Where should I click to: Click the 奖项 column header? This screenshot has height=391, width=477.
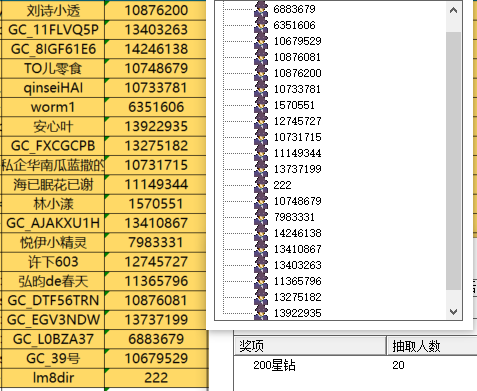[x=310, y=346]
